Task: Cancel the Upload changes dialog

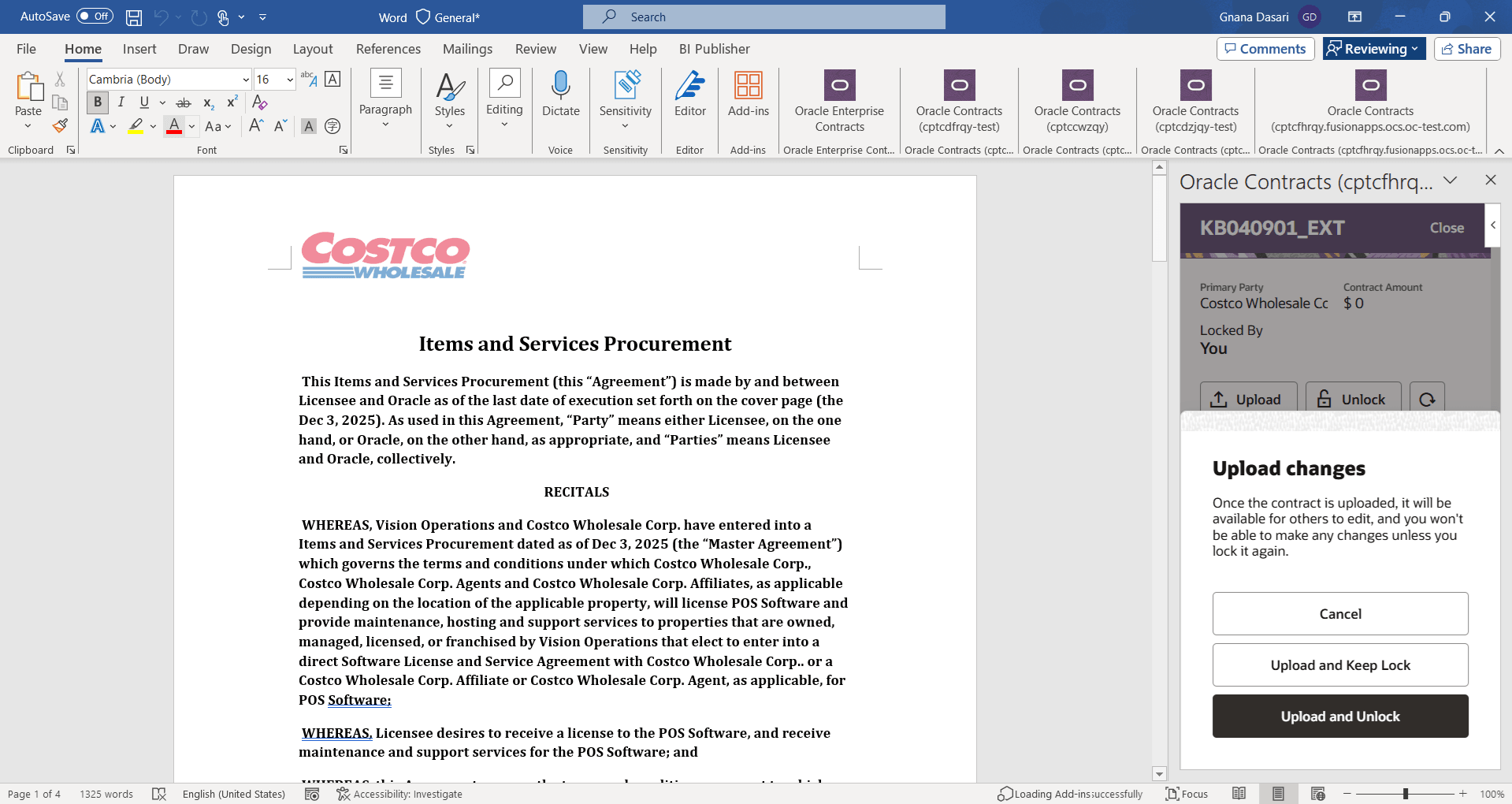Action: click(1340, 614)
